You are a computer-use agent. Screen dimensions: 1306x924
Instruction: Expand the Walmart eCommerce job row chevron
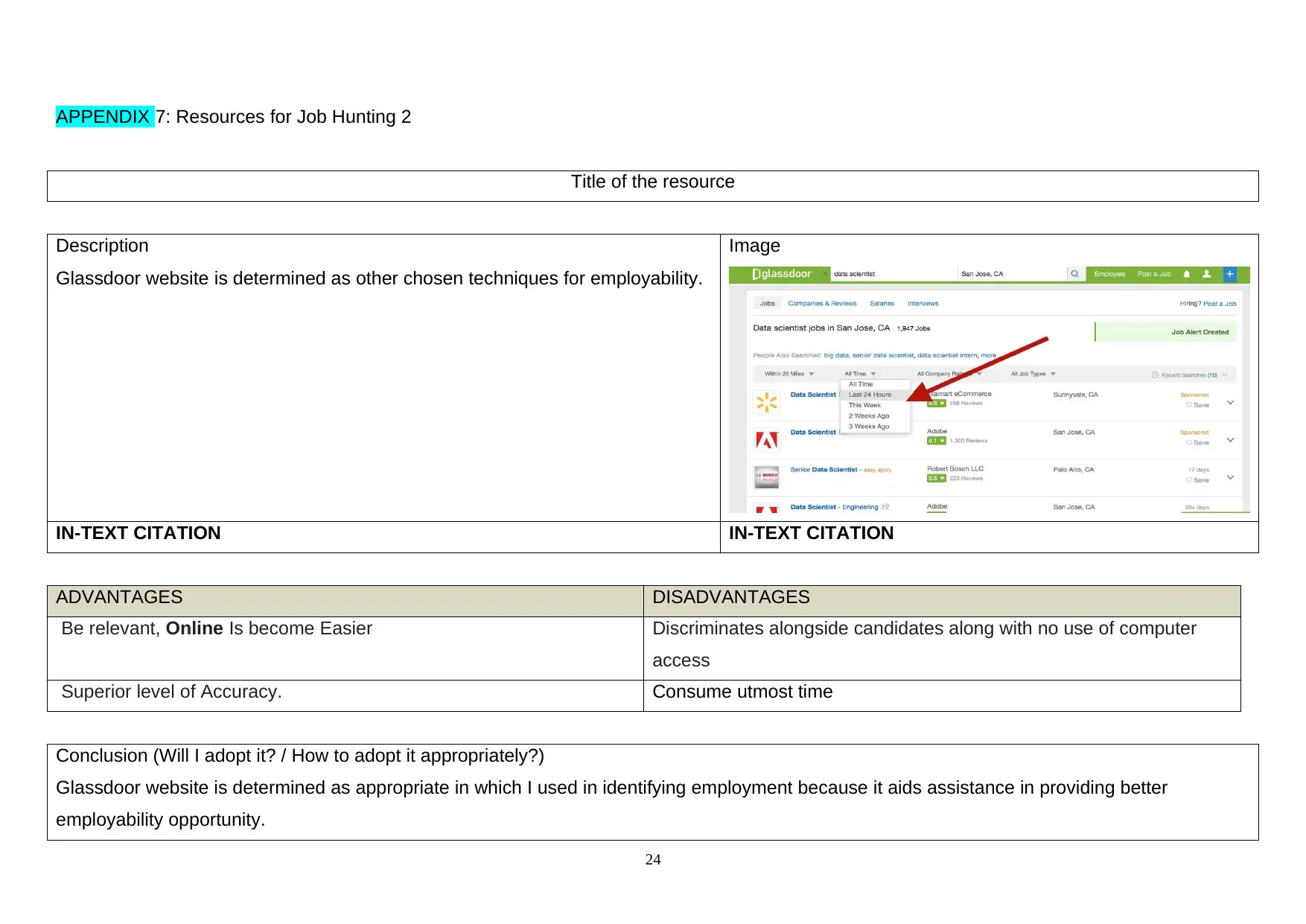1230,403
